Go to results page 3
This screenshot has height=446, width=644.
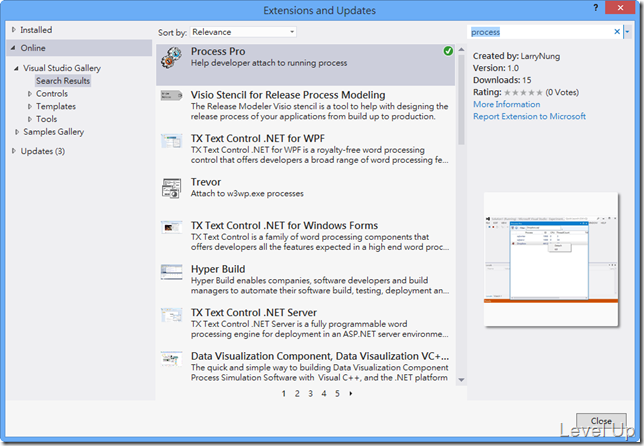click(x=310, y=393)
